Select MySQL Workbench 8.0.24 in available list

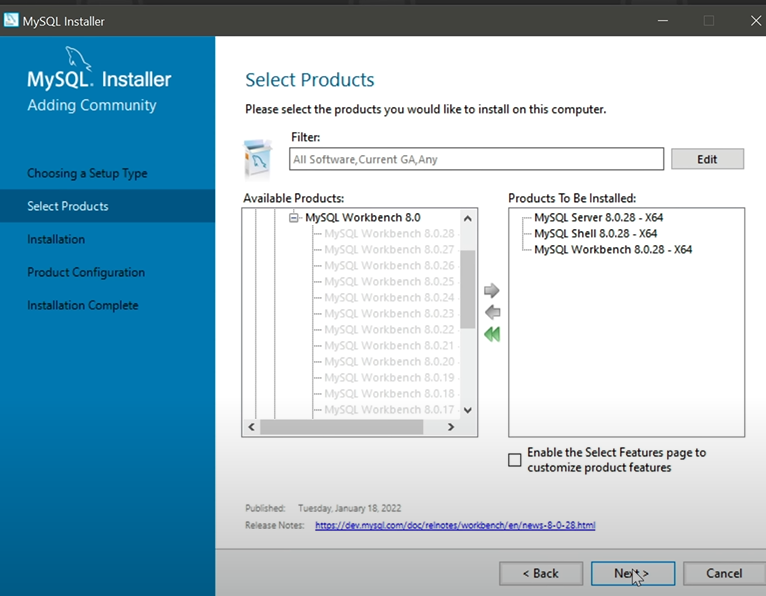[x=389, y=298]
